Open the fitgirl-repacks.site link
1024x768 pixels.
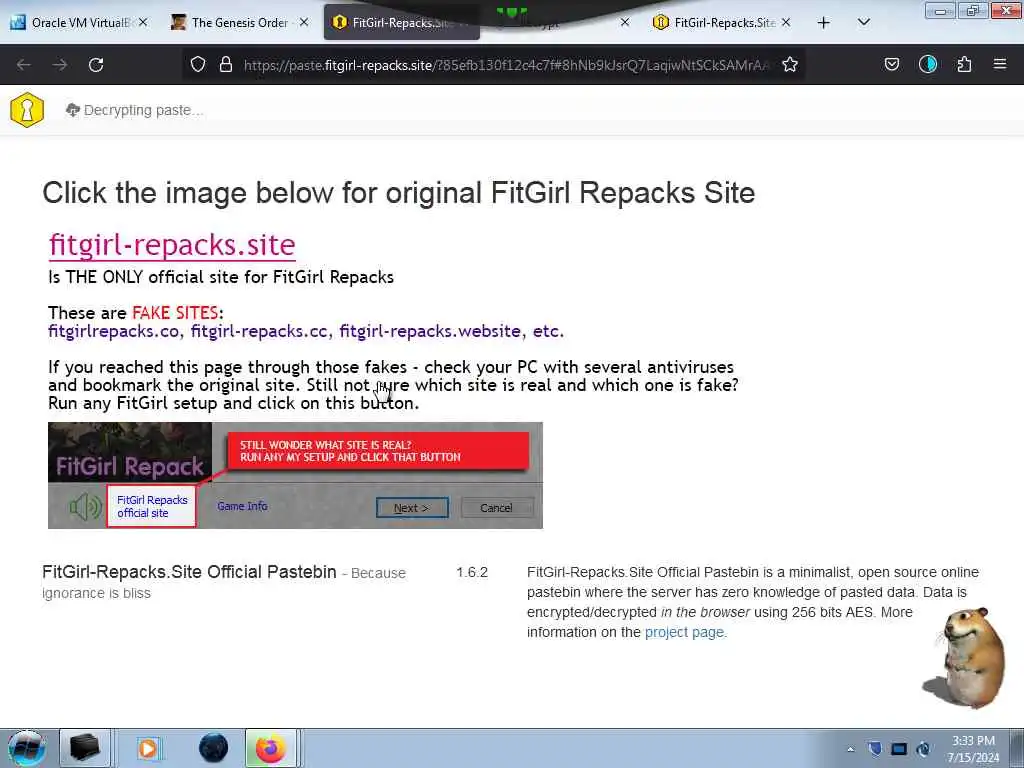click(172, 245)
